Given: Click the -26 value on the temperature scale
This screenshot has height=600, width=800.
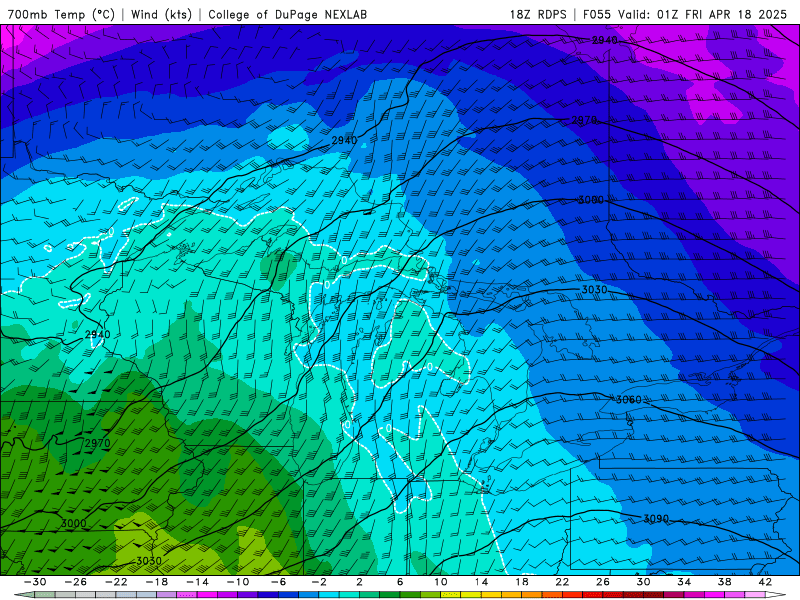Looking at the screenshot, I should [x=76, y=582].
